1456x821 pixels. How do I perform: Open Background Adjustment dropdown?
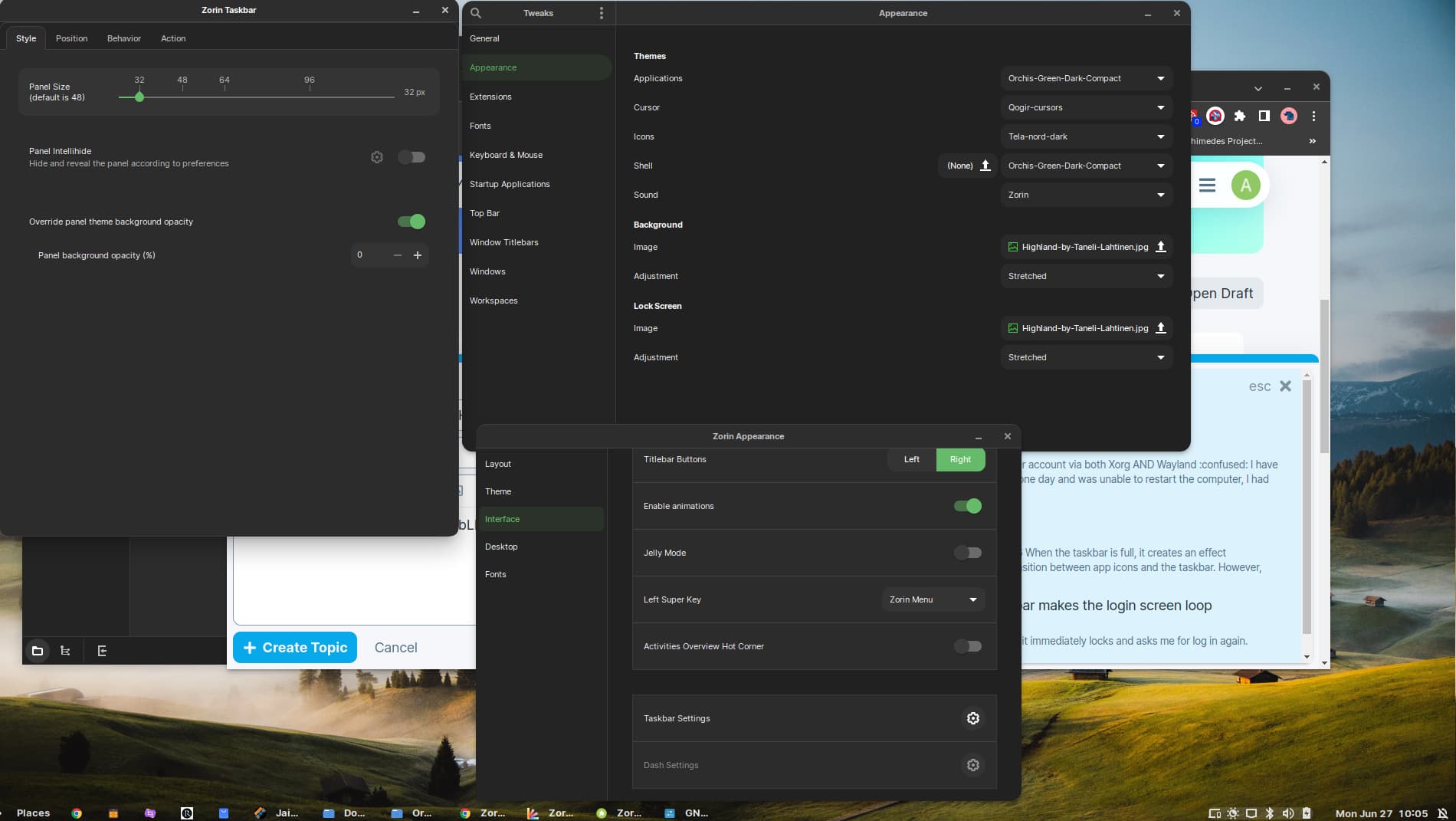[x=1087, y=276]
